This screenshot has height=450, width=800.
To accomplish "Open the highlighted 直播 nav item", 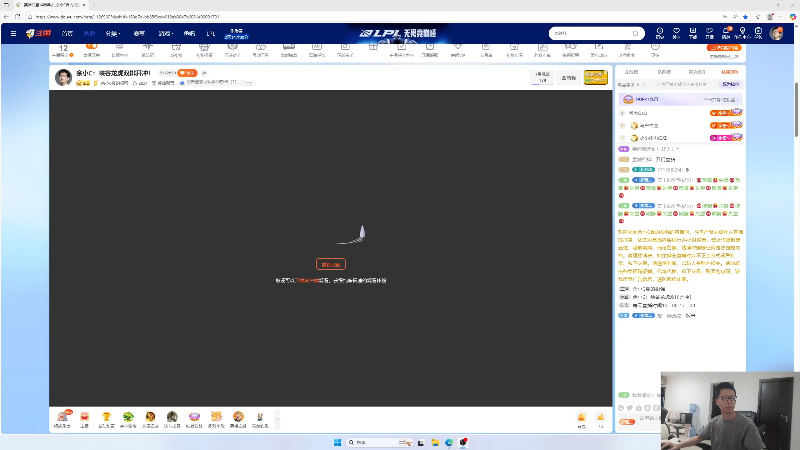I will pos(89,34).
